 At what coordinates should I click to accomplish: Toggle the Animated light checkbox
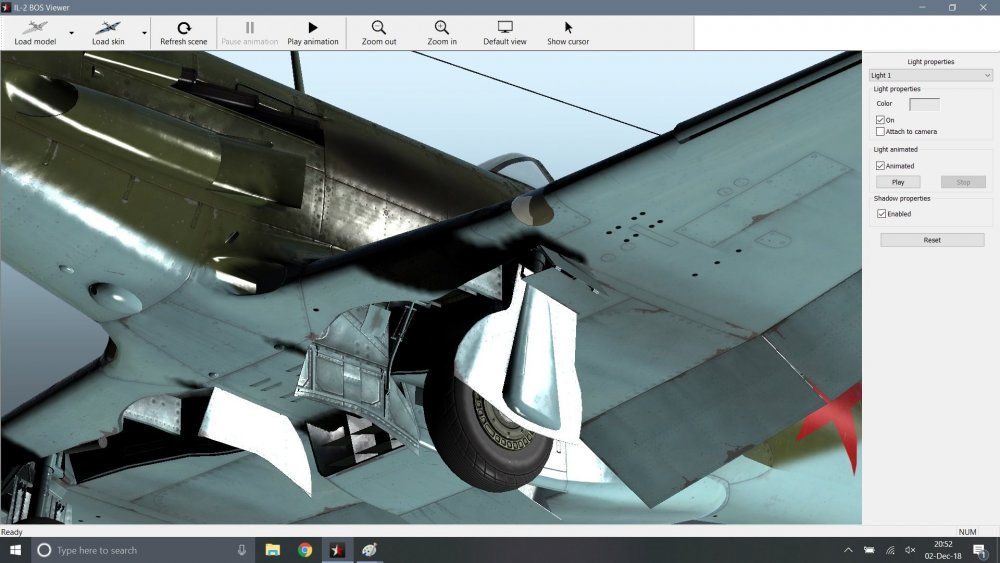881,166
